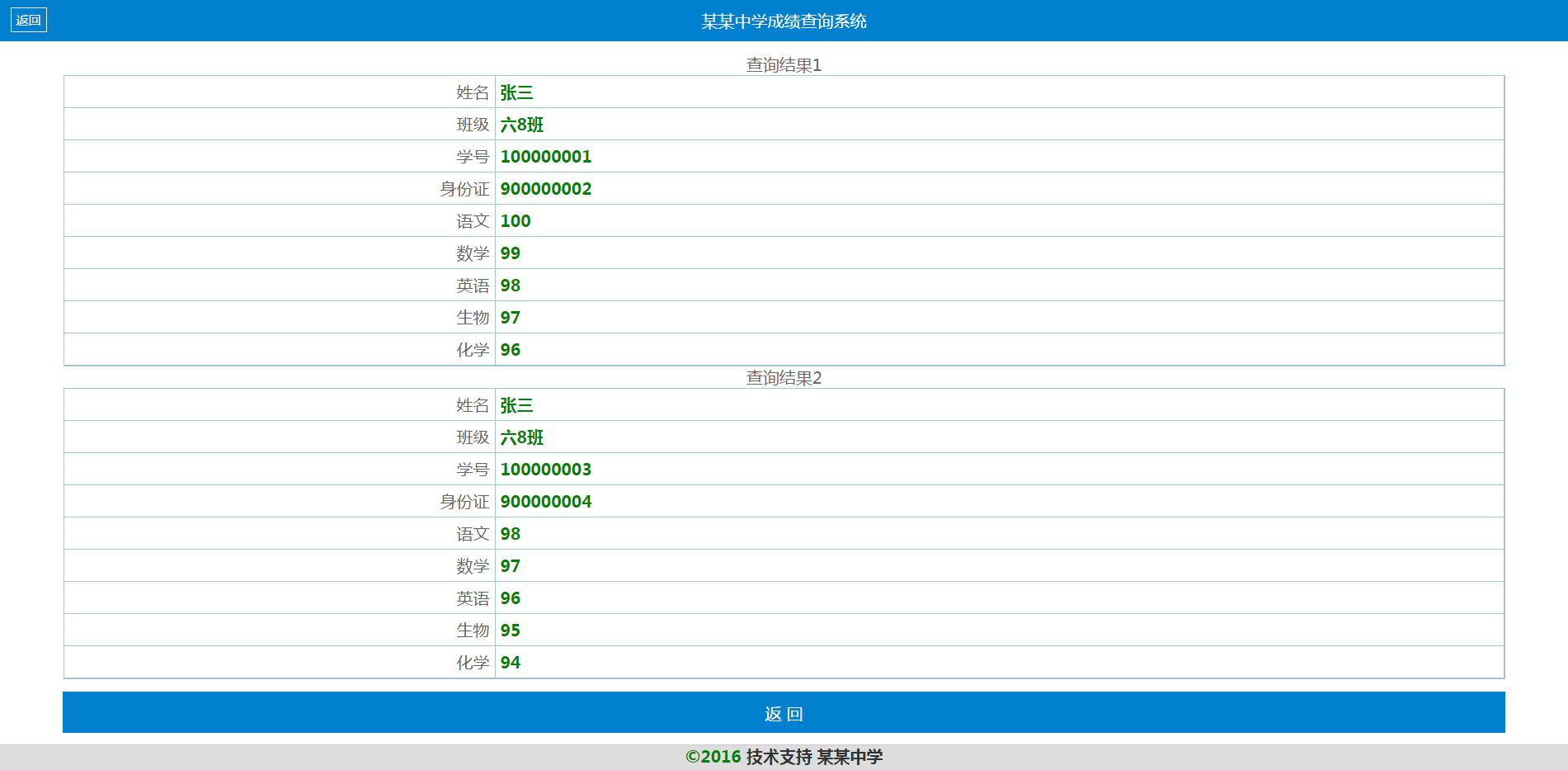Click the second result's 化学 score 94

click(x=511, y=663)
